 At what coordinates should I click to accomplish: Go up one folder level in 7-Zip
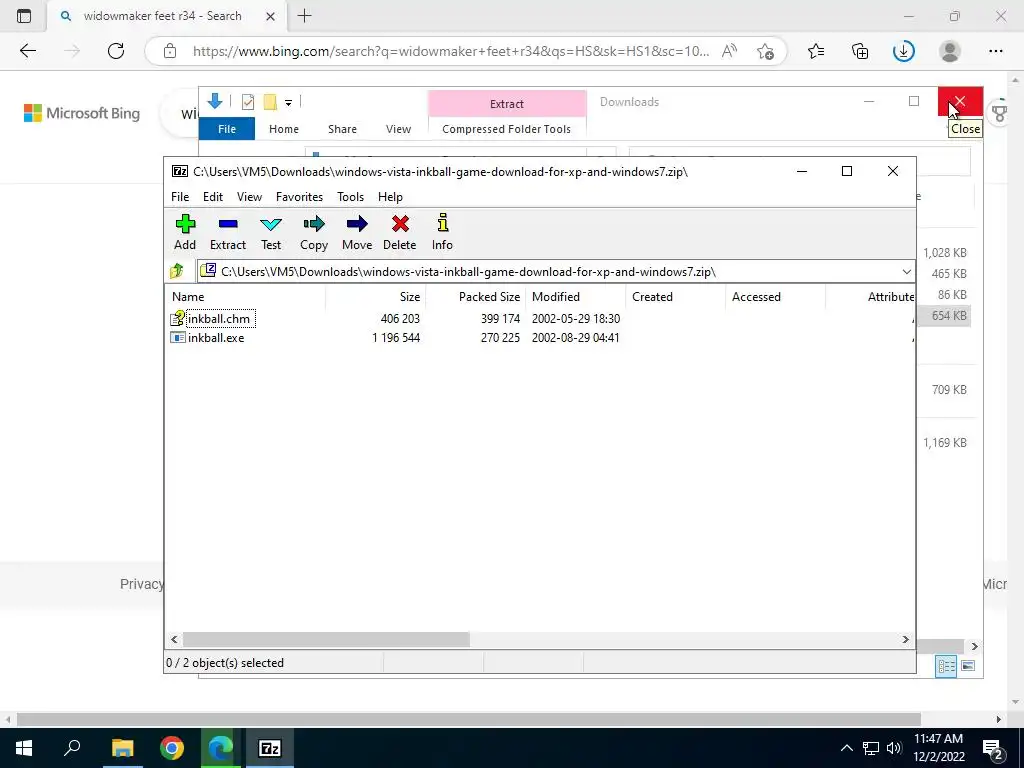[x=176, y=271]
